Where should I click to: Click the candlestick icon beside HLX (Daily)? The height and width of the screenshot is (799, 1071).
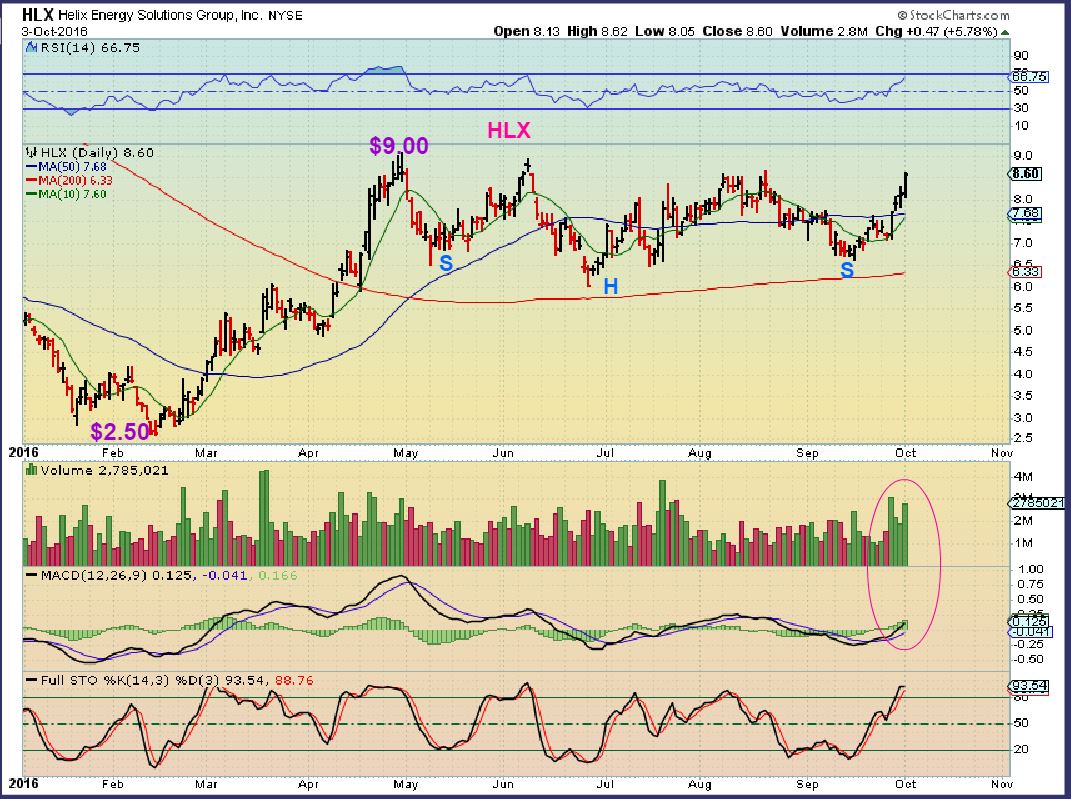point(31,152)
